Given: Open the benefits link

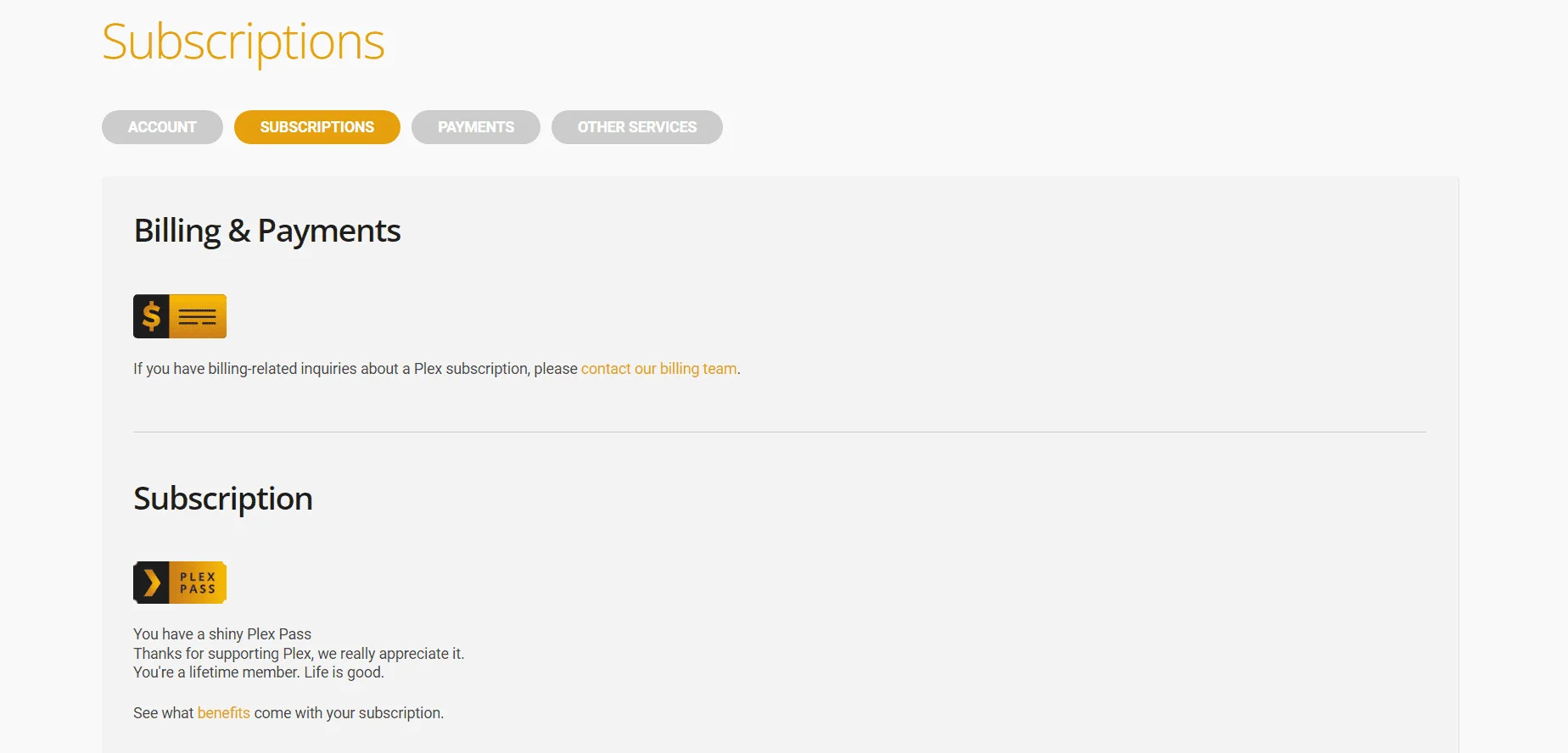Looking at the screenshot, I should pos(224,713).
